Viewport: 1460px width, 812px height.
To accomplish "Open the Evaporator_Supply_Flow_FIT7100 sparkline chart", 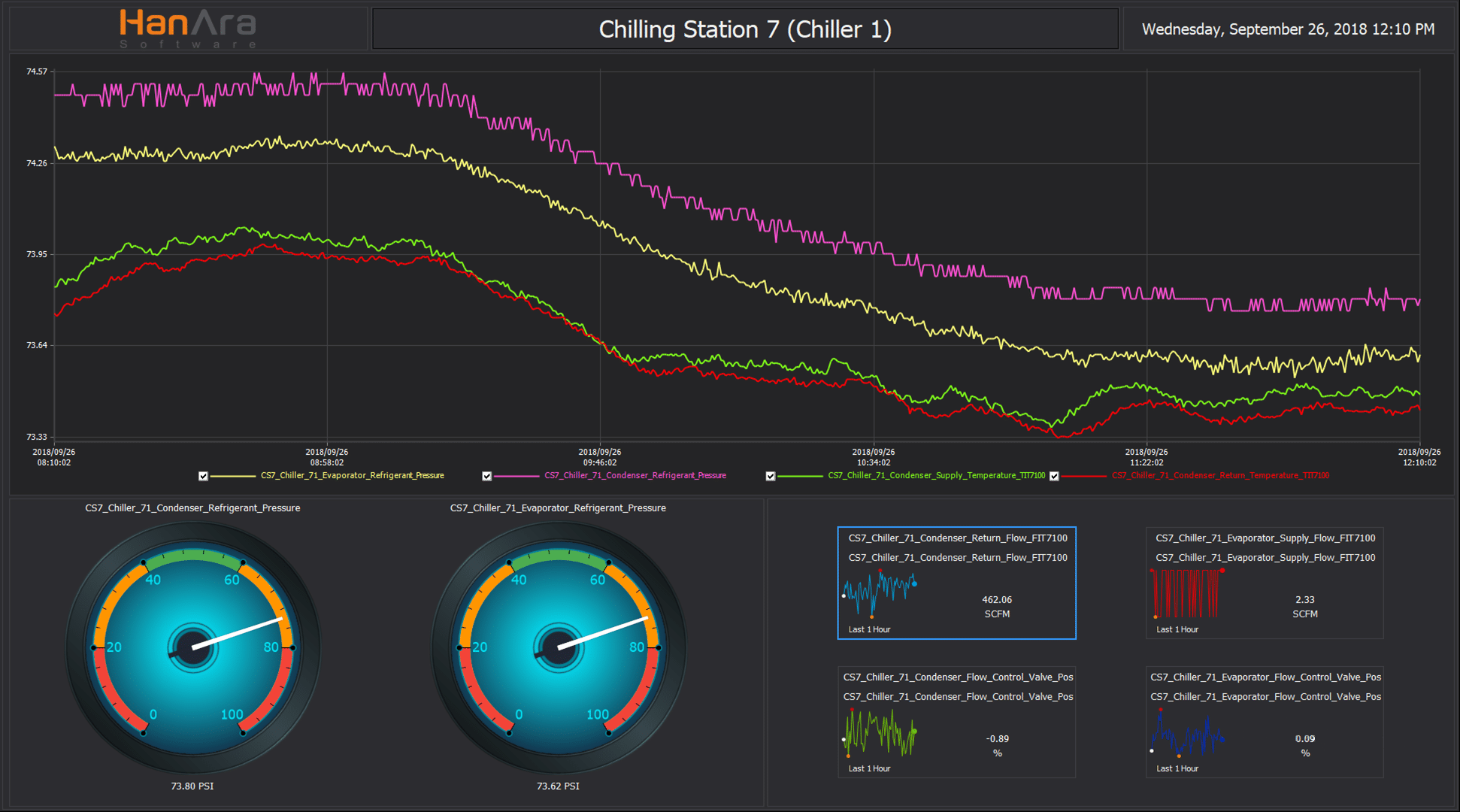I will coord(1187,593).
